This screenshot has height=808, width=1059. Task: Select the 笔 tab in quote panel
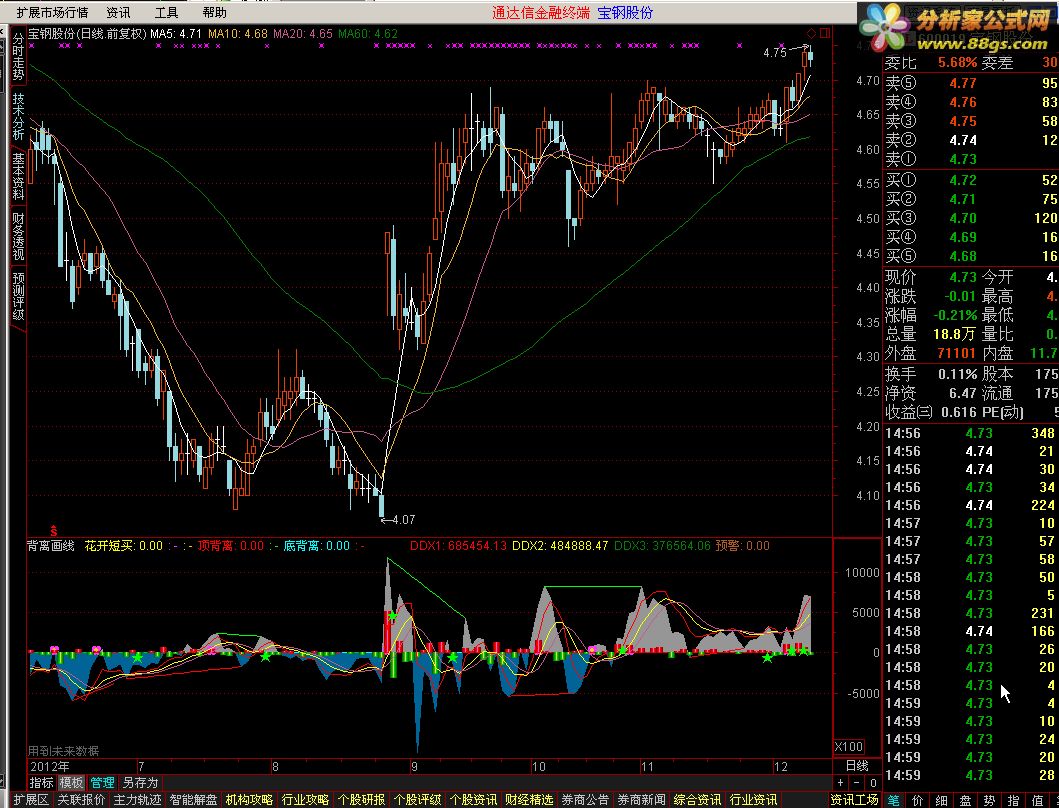tap(894, 800)
